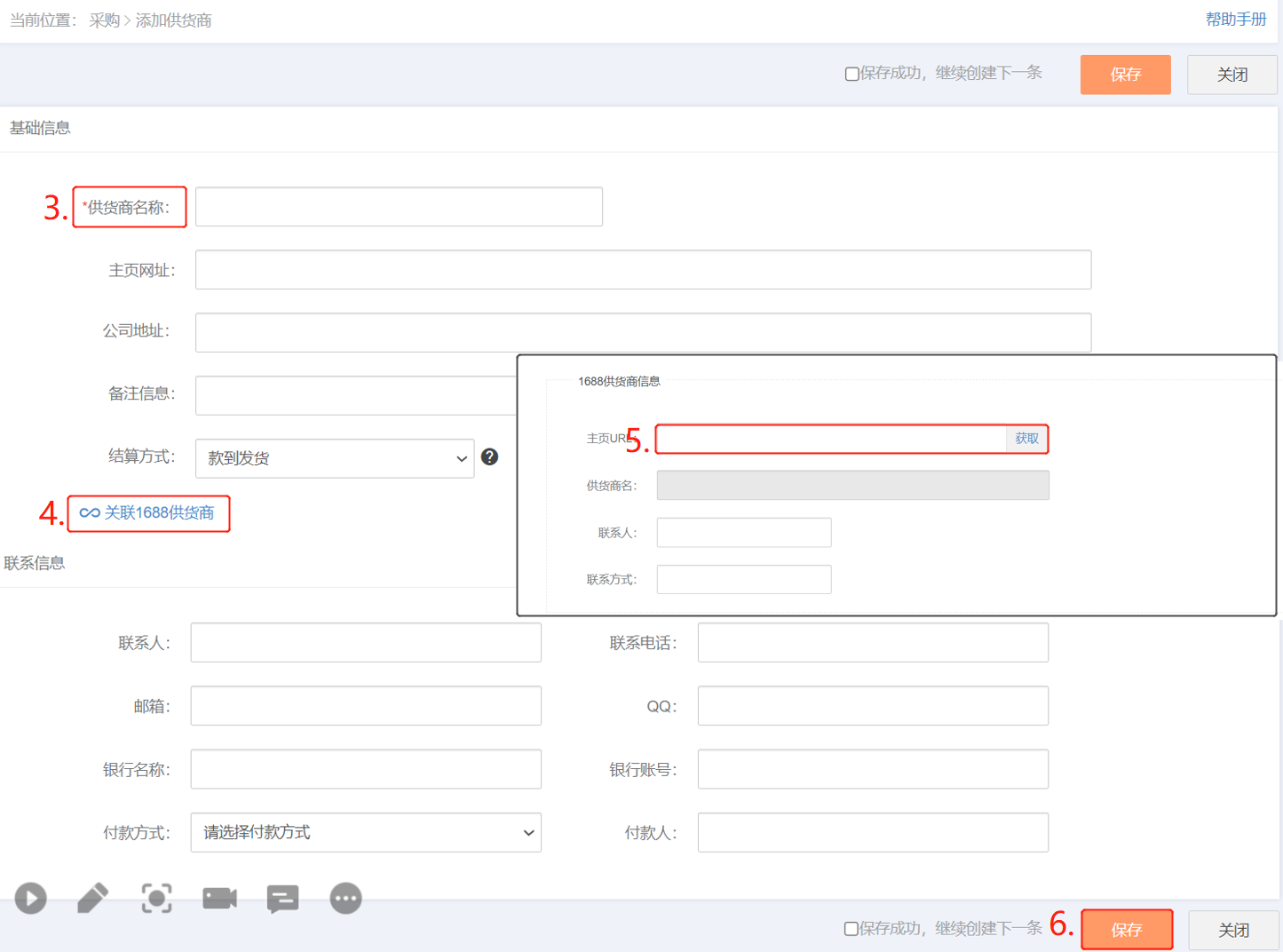Open the chat comment icon
Image resolution: width=1283 pixels, height=952 pixels.
(x=282, y=899)
